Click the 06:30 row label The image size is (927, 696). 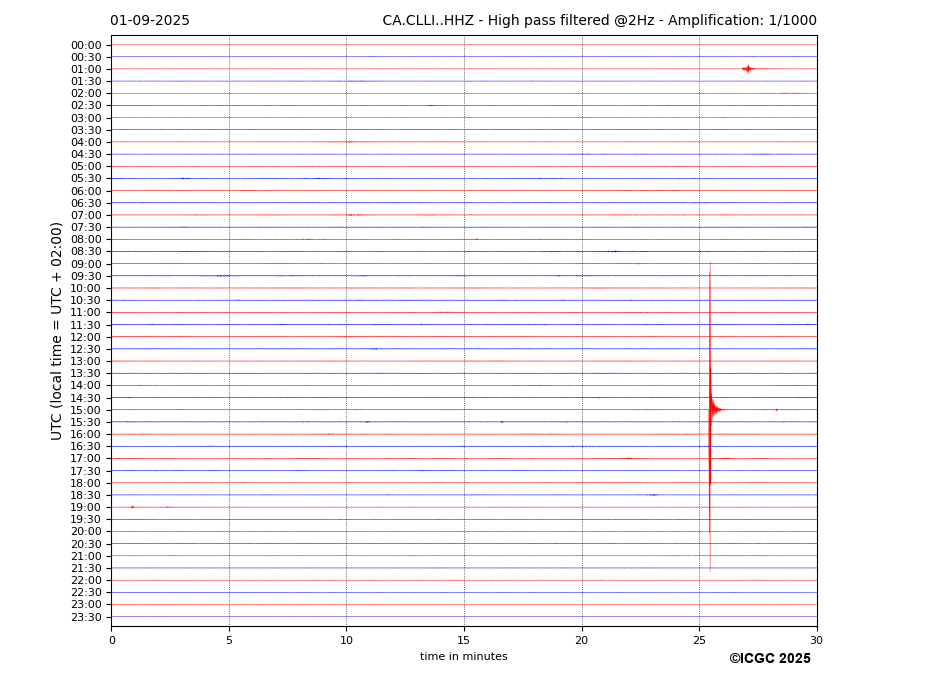pyautogui.click(x=86, y=203)
